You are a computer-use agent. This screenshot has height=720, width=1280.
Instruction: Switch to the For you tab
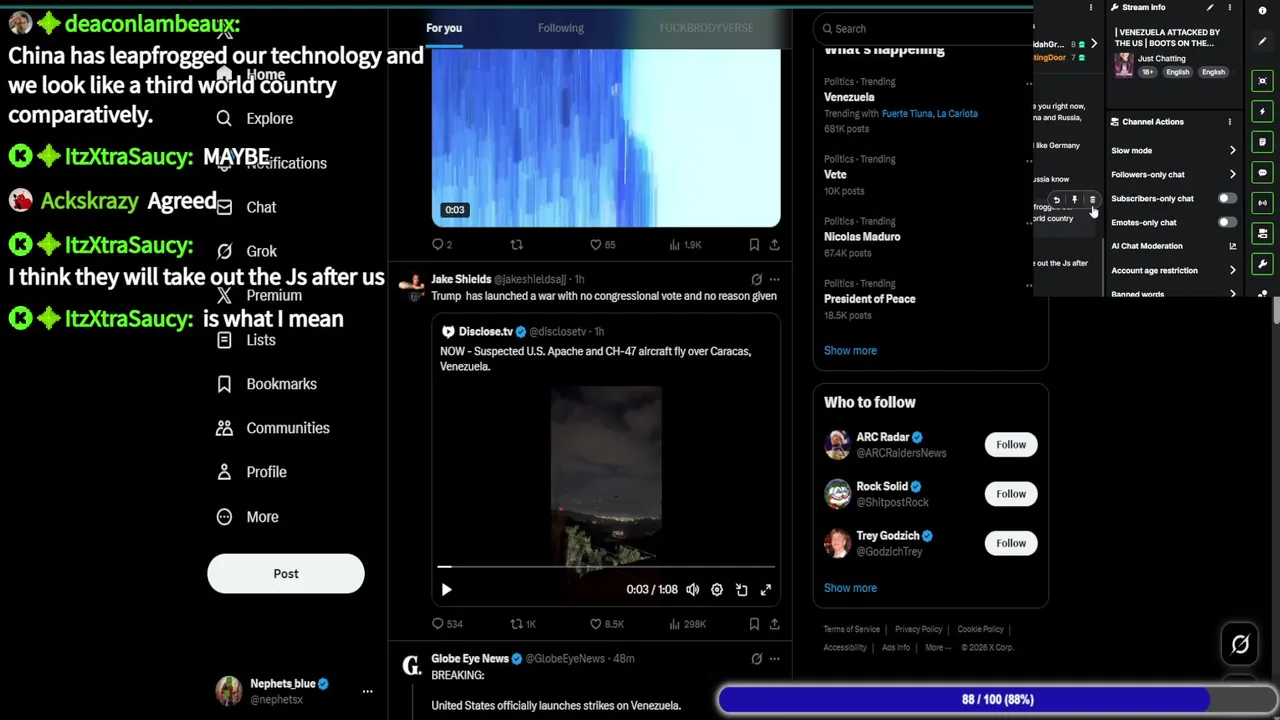point(444,28)
